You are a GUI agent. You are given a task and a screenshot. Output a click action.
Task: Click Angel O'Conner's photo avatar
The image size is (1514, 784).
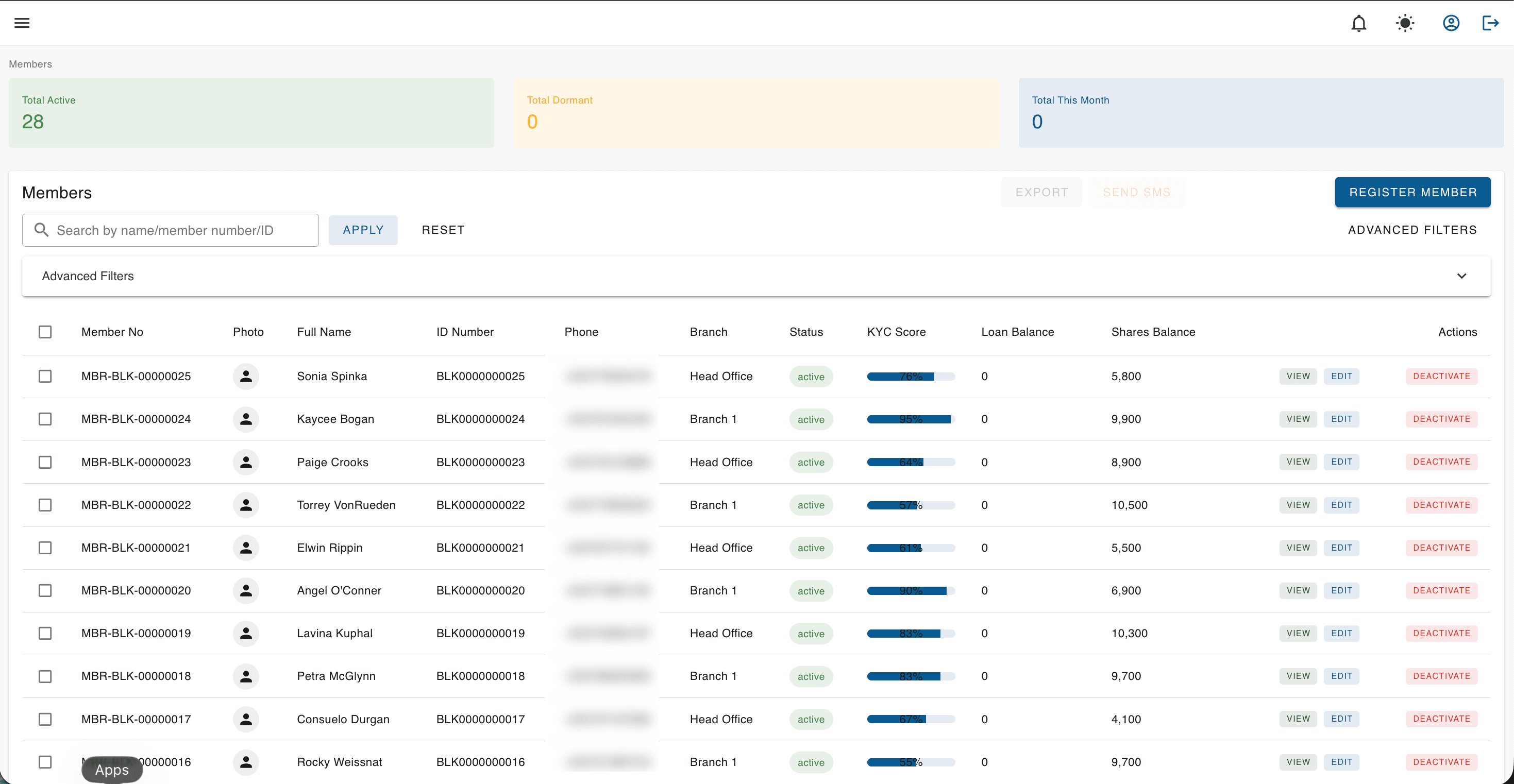point(246,591)
